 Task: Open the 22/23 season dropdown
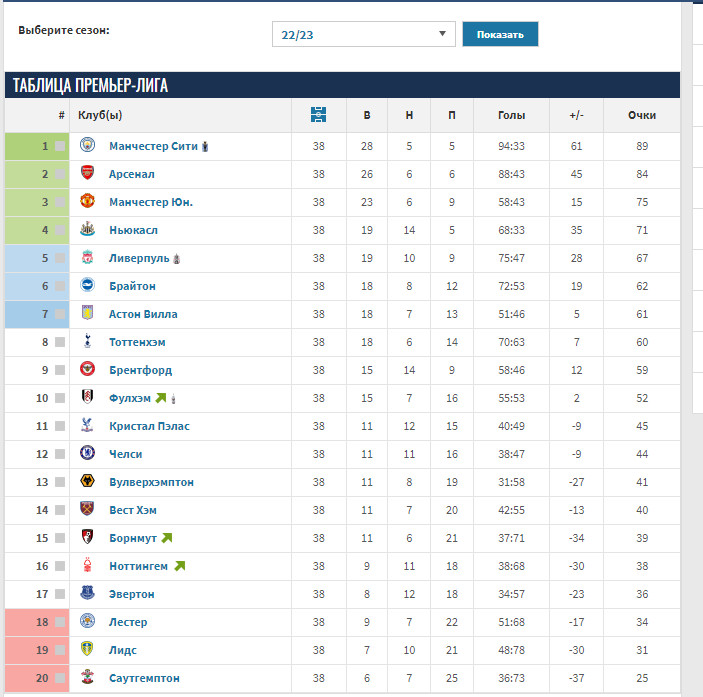pos(364,34)
